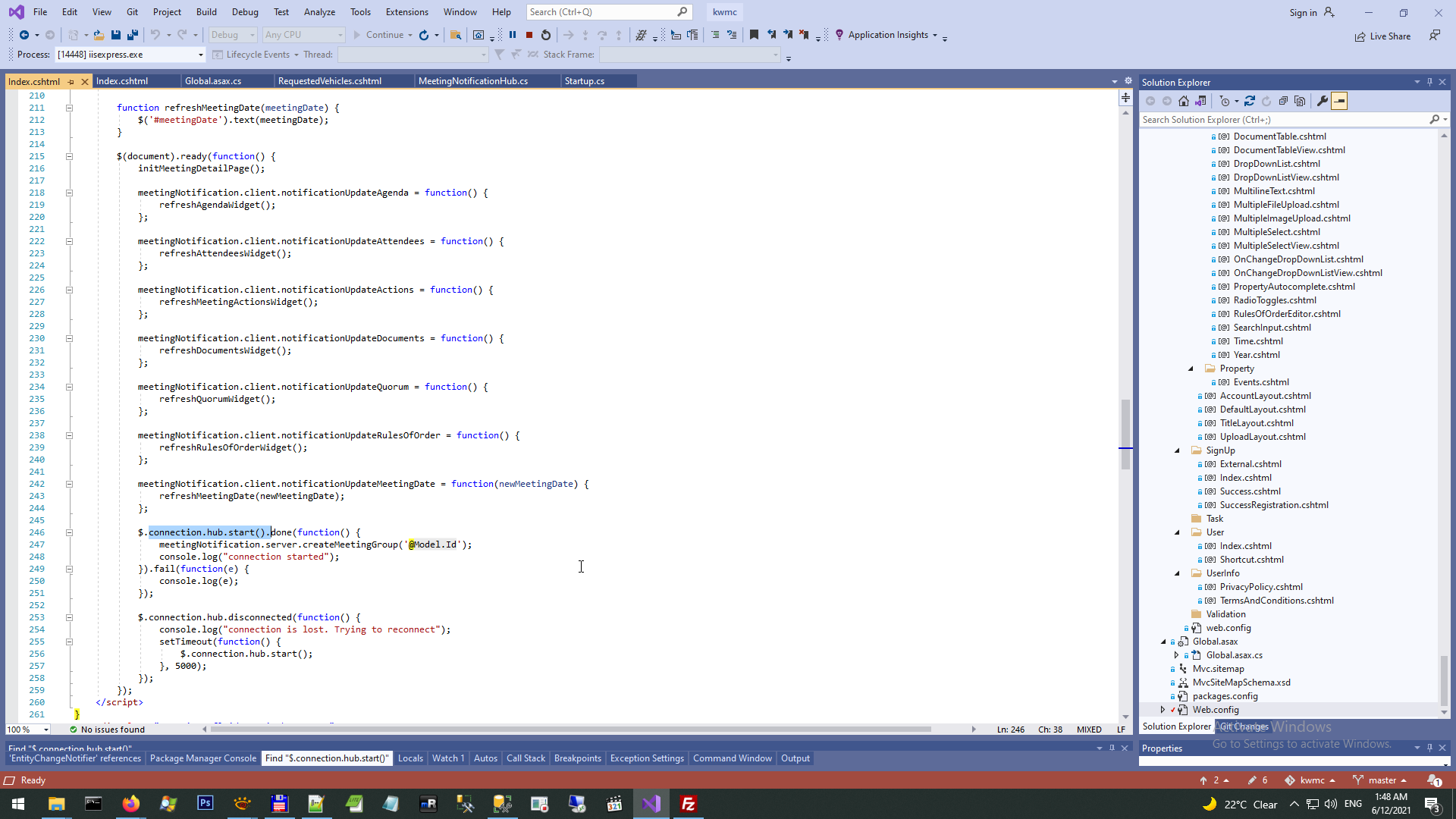
Task: Switch to the Startup.cs tab
Action: coord(584,81)
